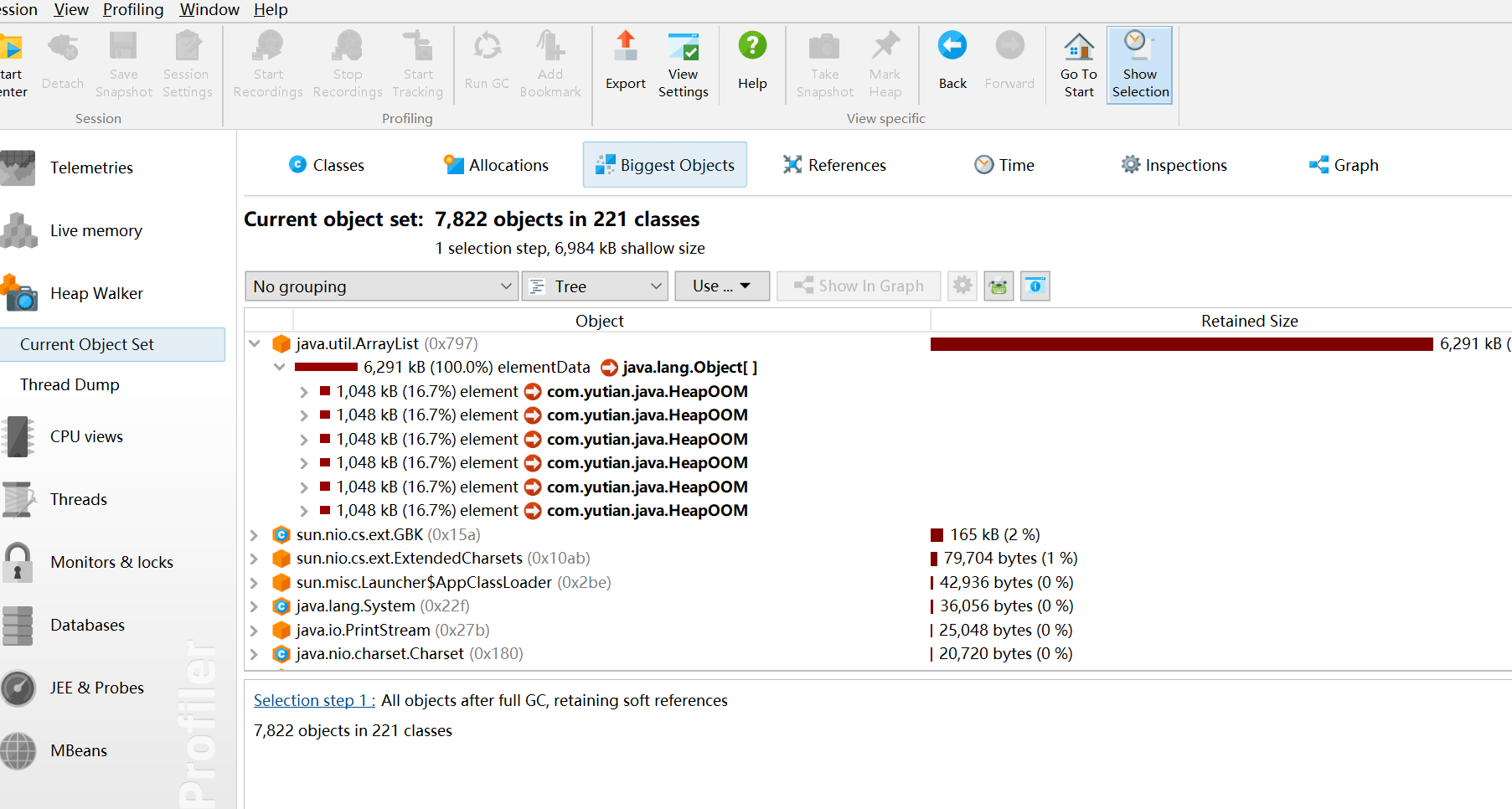This screenshot has width=1512, height=809.
Task: Expand the sun.nio.cs.ext.GBK node
Action: [x=255, y=534]
